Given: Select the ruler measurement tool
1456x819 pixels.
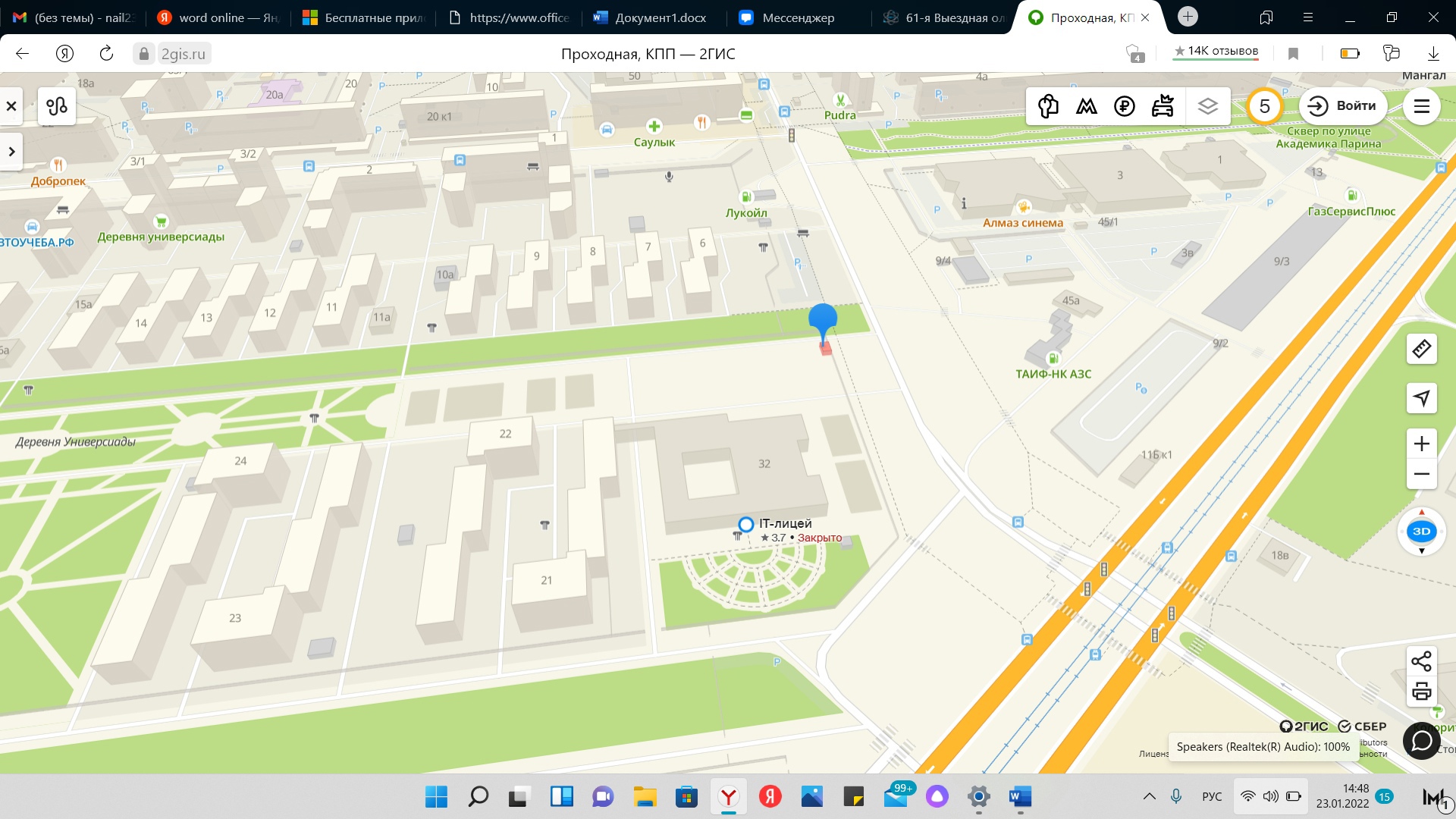Looking at the screenshot, I should click(1421, 349).
